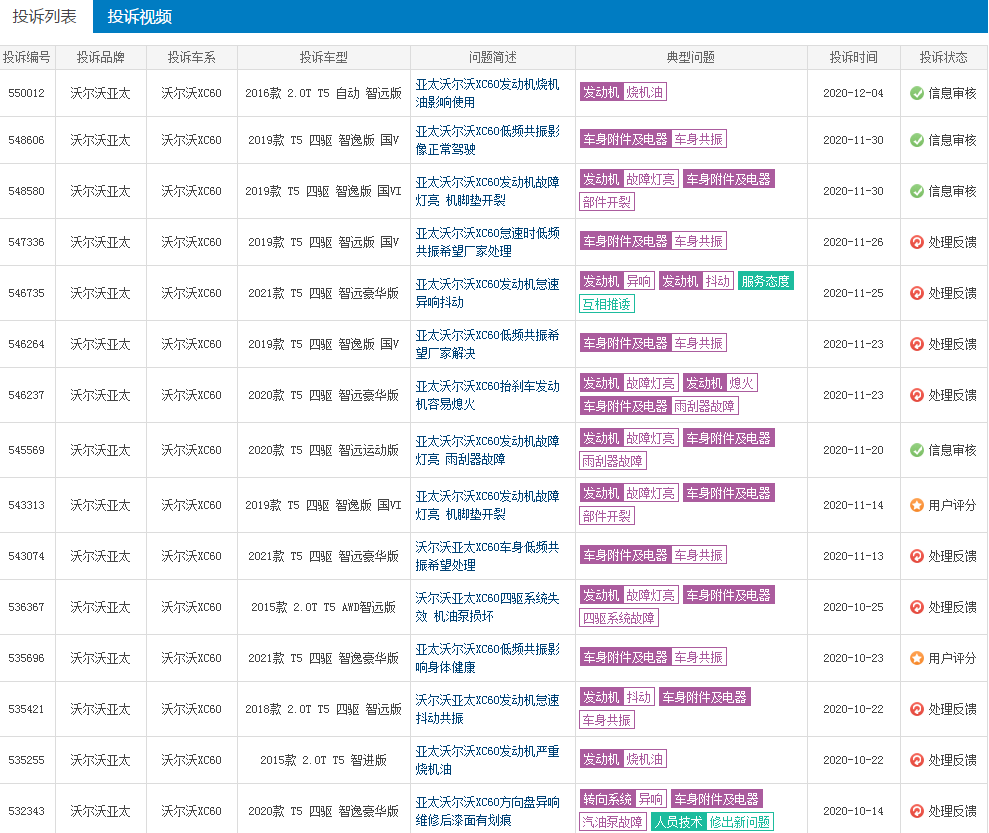The image size is (989, 833).
Task: Click the 四驱系统故障 tag in row 536367
Action: pyautogui.click(x=619, y=618)
